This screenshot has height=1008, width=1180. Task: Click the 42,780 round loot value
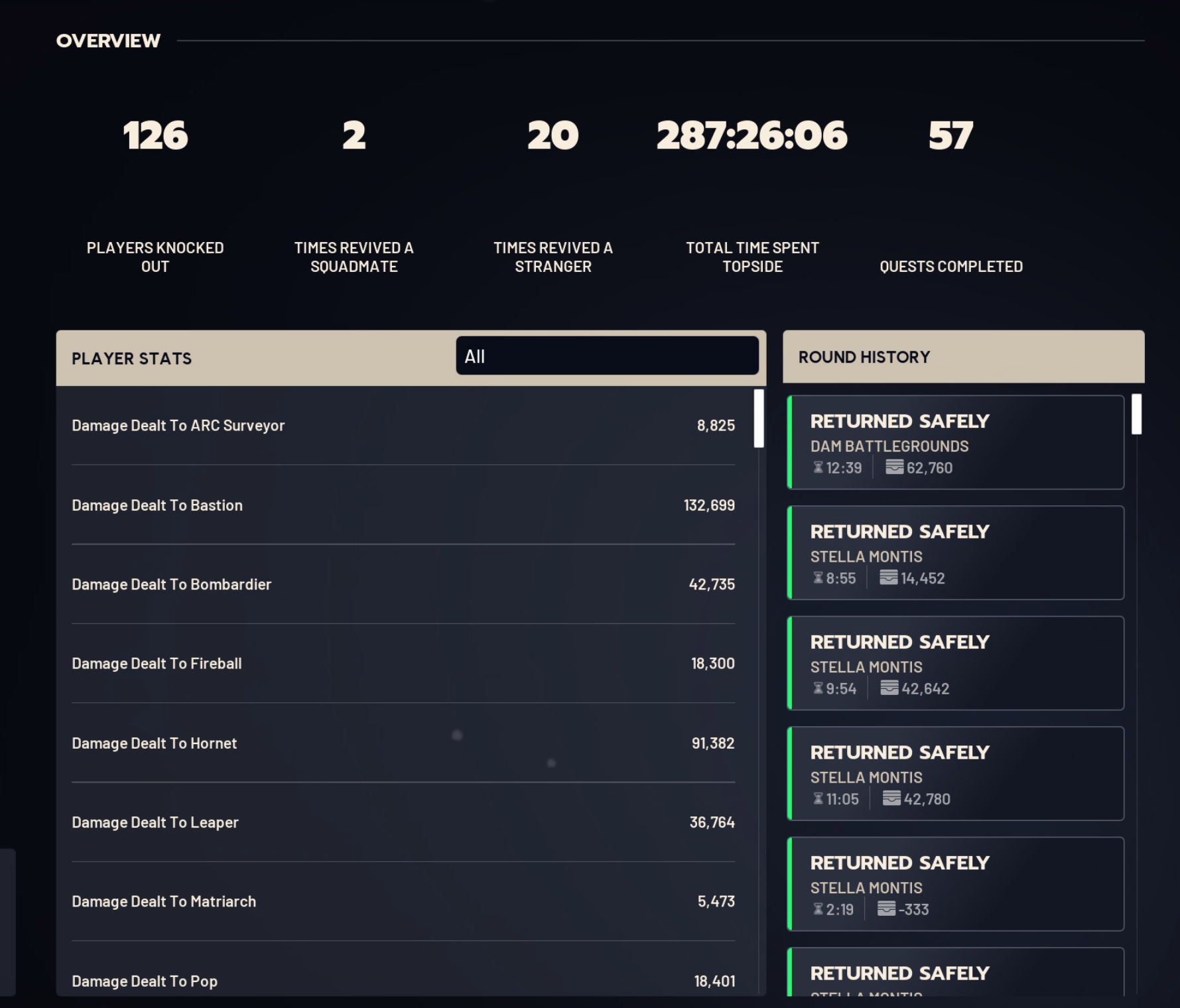(x=927, y=799)
